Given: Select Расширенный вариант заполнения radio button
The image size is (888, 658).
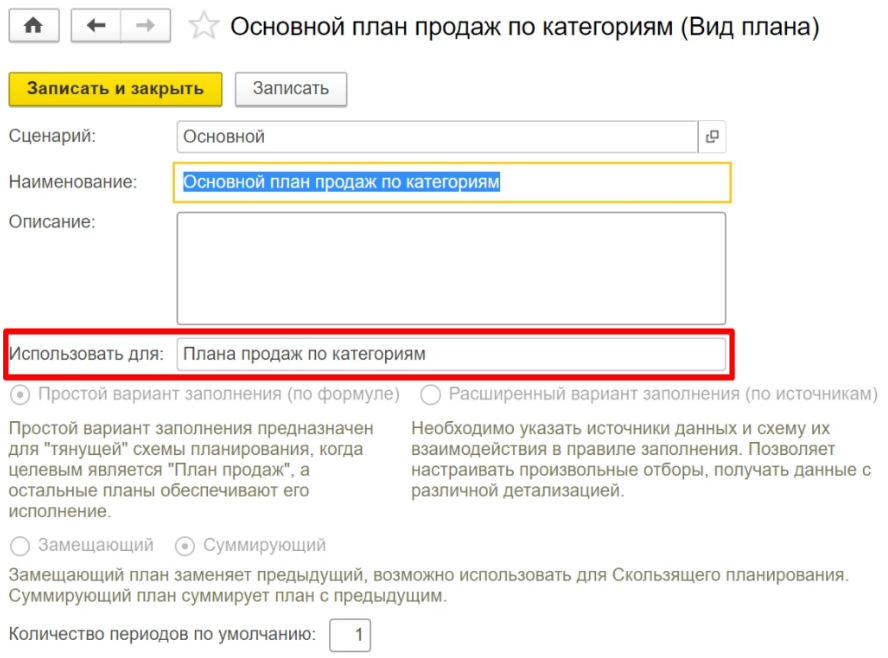Looking at the screenshot, I should 430,394.
